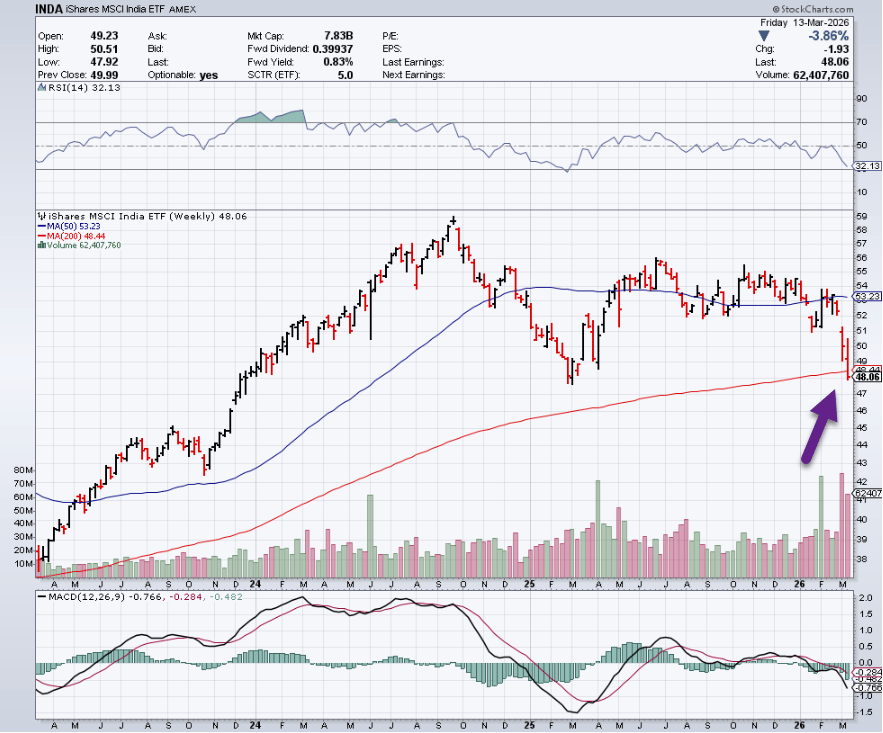
Task: Click the -0.284 MACD signal tag on the axis
Action: pyautogui.click(x=868, y=672)
